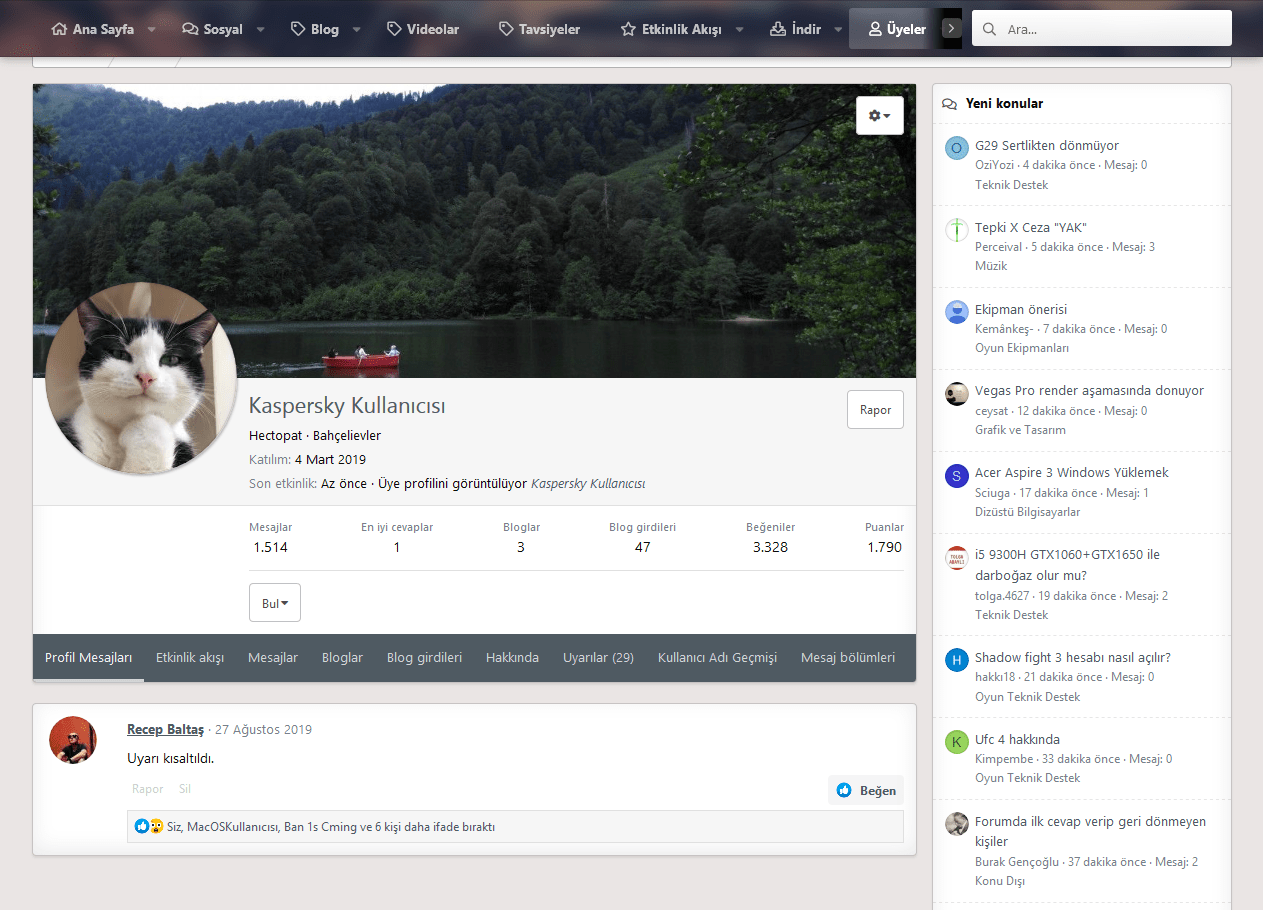Expand the Sosyal dropdown arrow

[x=260, y=29]
